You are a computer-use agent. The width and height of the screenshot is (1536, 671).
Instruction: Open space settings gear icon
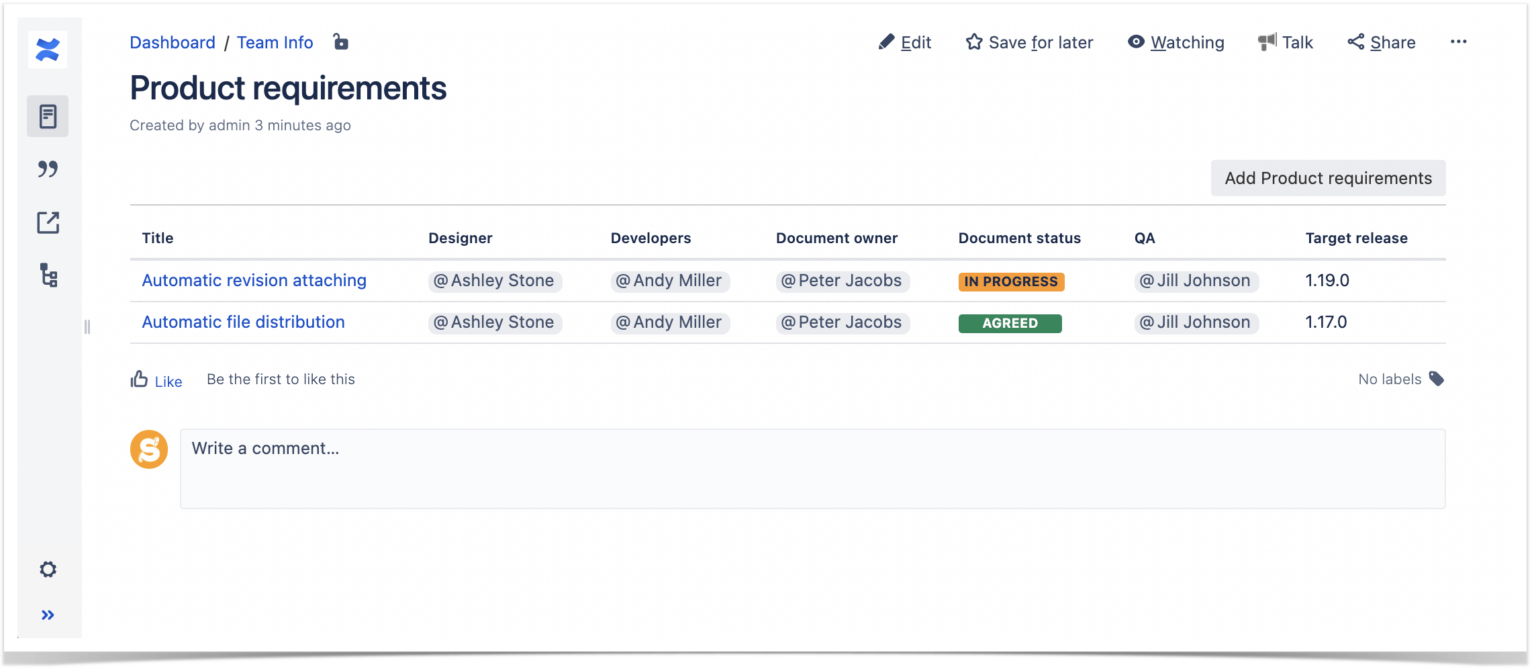click(48, 569)
